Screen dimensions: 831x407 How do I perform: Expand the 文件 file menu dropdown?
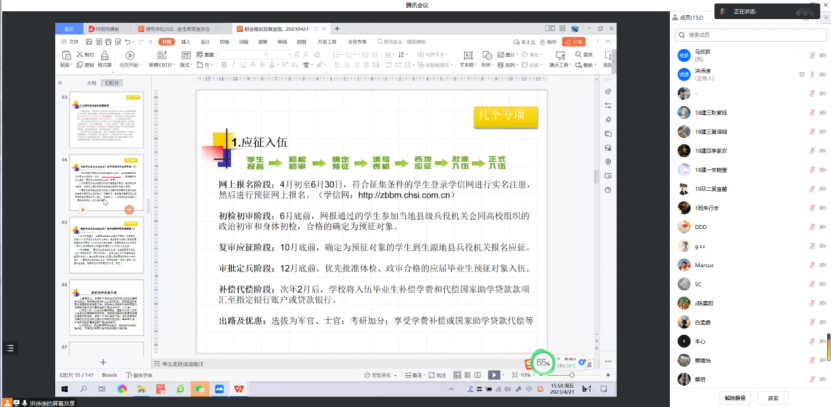[x=72, y=42]
